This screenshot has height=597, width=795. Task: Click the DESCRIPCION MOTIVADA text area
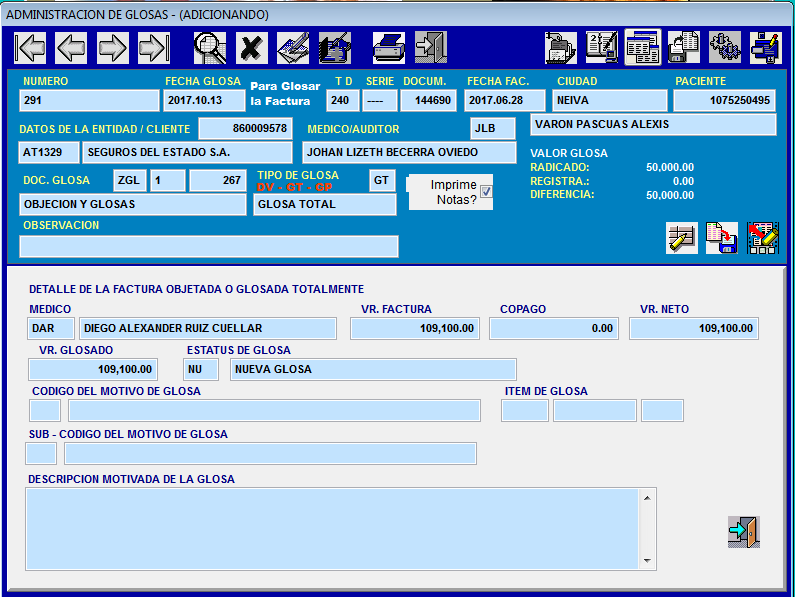click(333, 529)
